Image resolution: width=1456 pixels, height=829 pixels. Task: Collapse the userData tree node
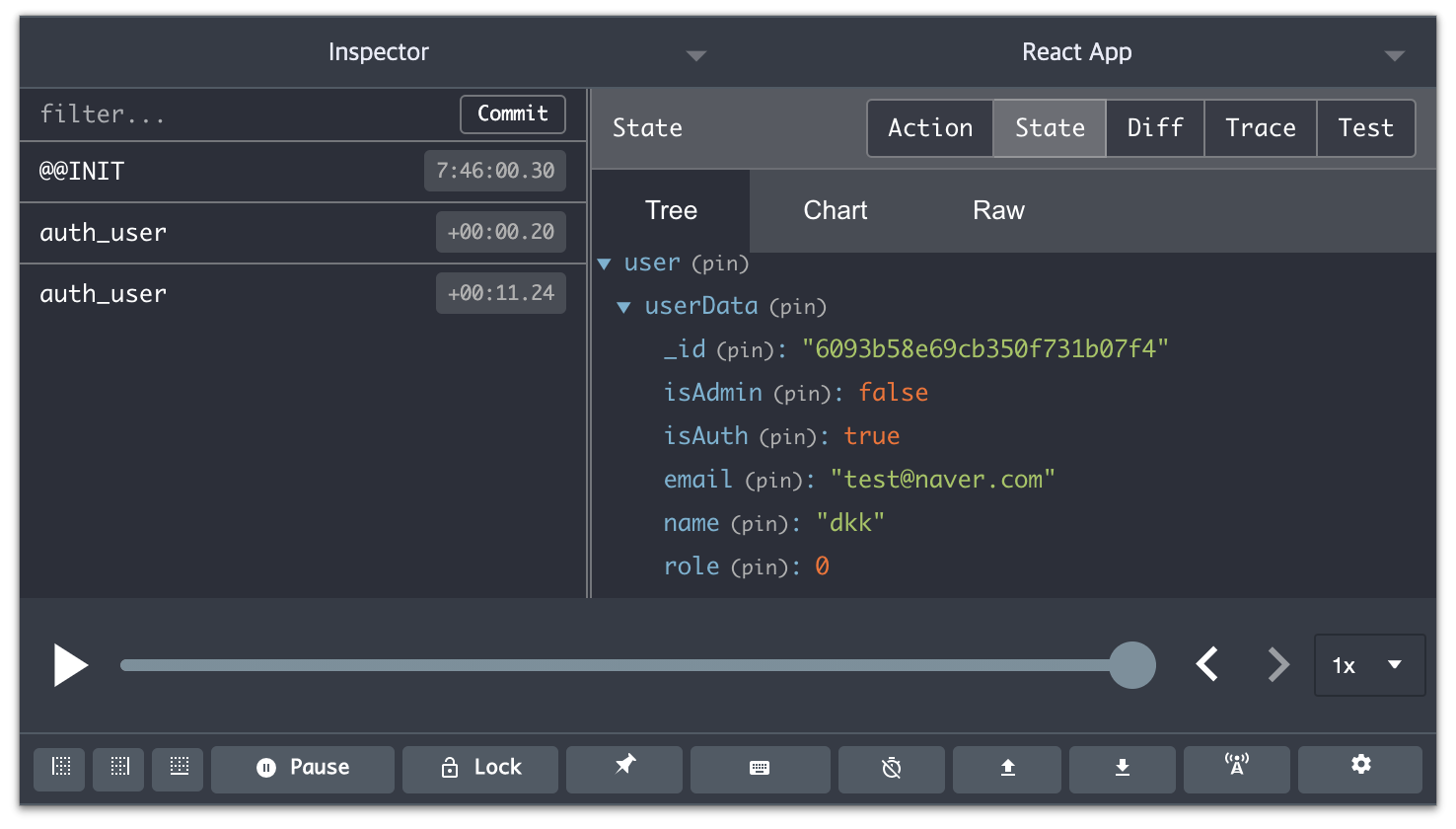(623, 306)
